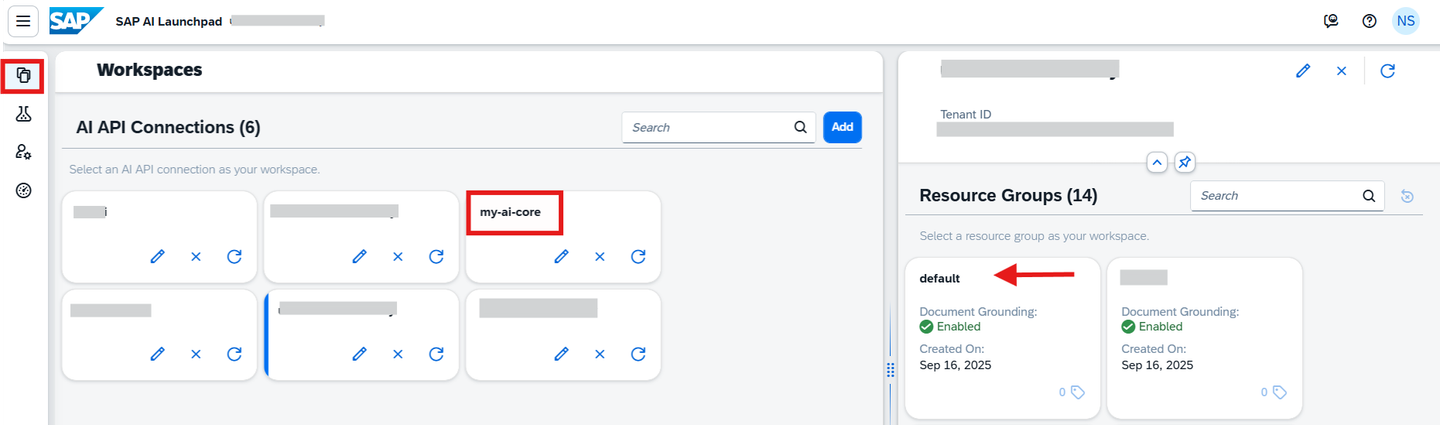Image resolution: width=1440 pixels, height=425 pixels.
Task: Click search magnifier in Resource Groups
Action: click(x=1369, y=196)
